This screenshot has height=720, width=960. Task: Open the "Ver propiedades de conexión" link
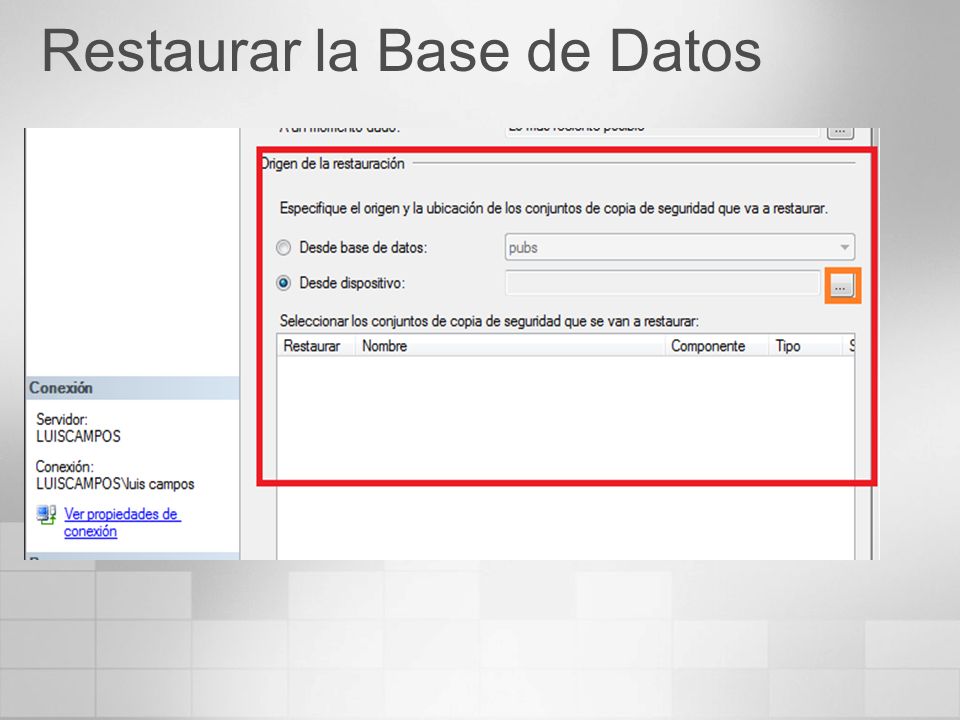[121, 522]
